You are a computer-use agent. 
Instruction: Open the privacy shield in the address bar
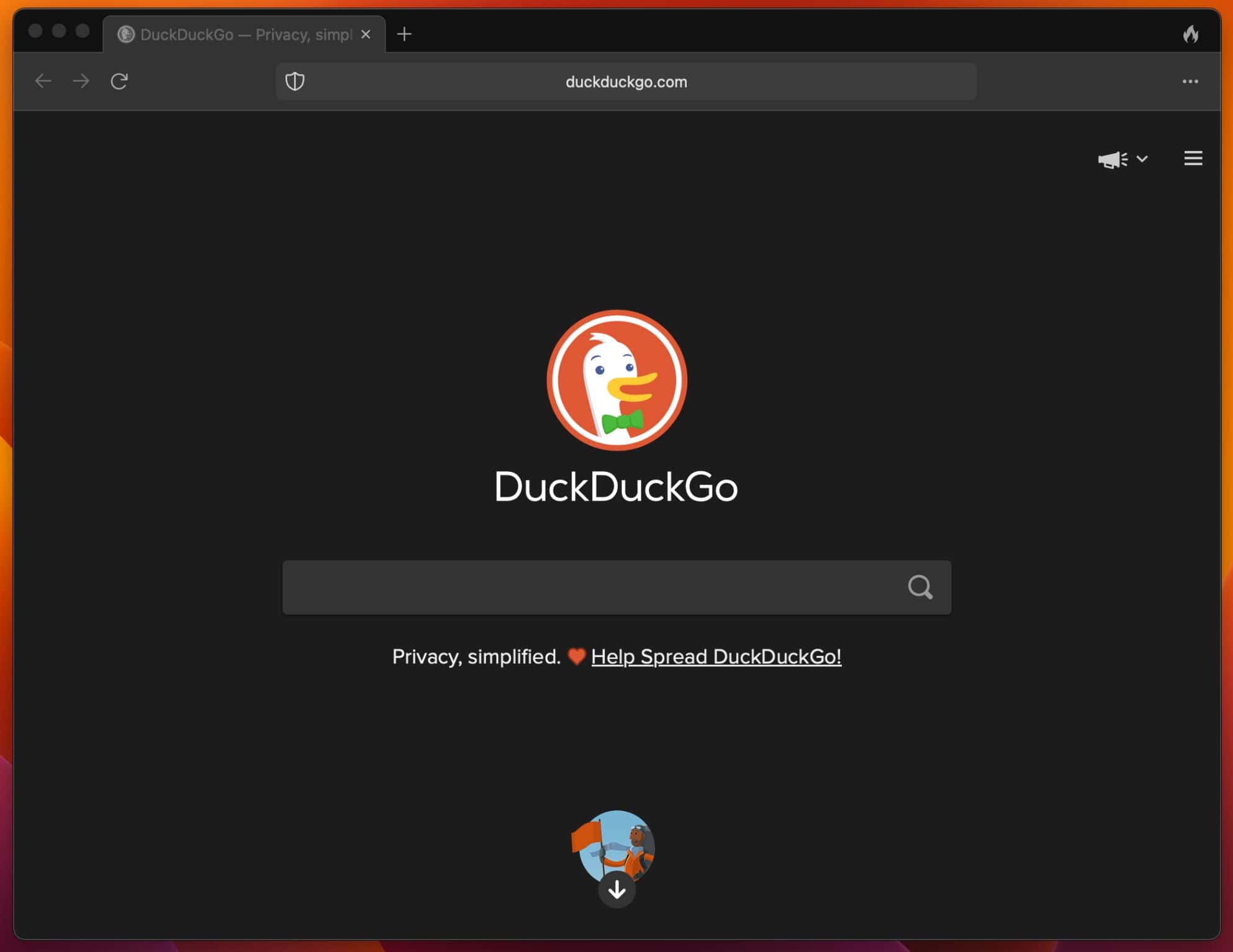click(296, 81)
